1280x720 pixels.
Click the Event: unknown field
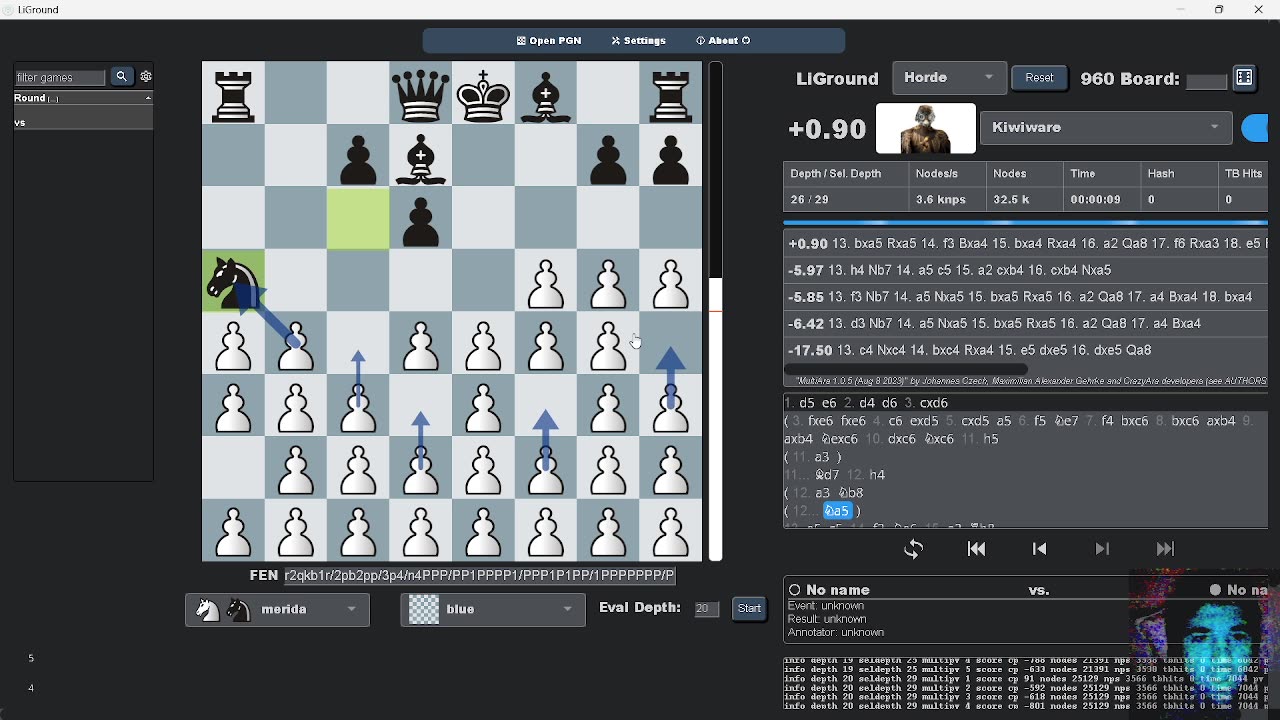click(827, 606)
